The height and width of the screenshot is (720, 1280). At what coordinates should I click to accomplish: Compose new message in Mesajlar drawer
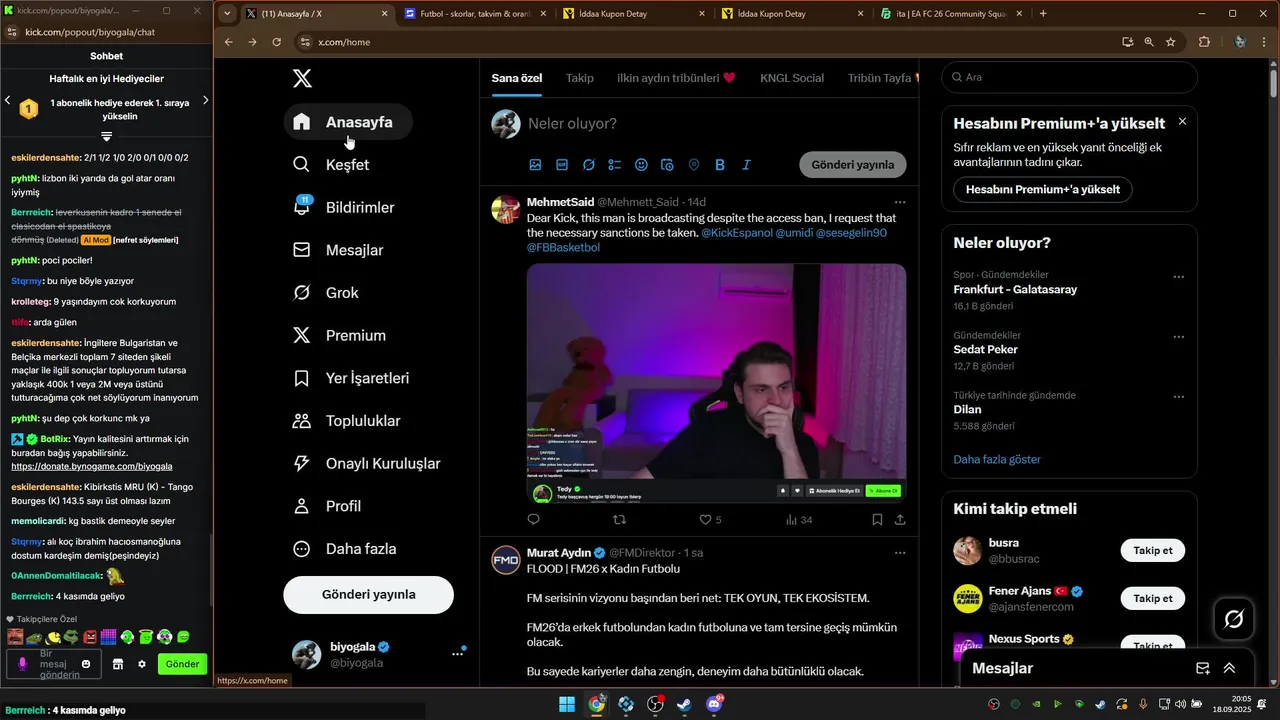point(1203,668)
